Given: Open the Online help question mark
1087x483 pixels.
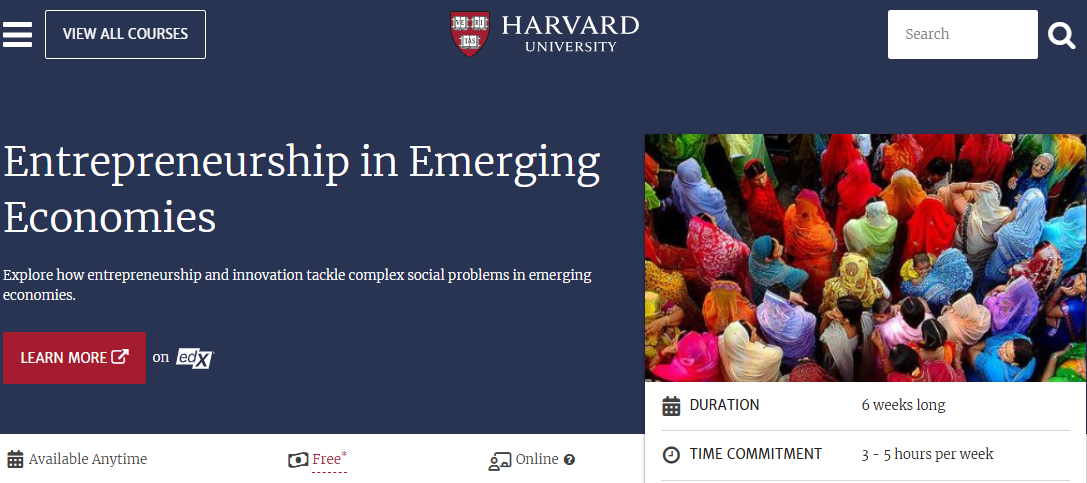Looking at the screenshot, I should tap(570, 460).
